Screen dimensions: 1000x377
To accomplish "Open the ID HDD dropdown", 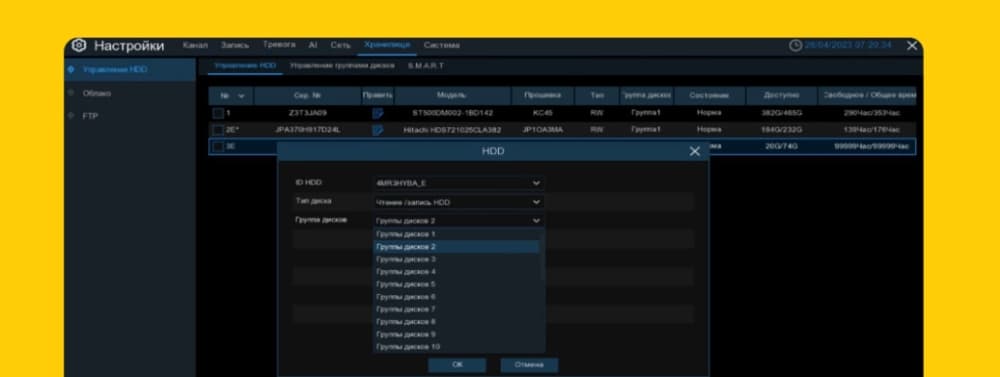I will click(x=459, y=184).
